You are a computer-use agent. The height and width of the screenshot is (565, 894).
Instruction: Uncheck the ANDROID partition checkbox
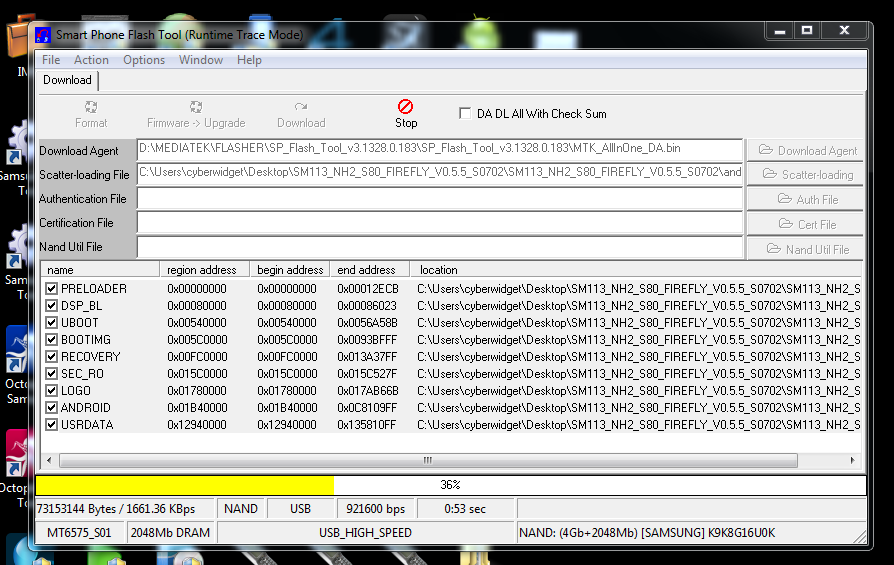pyautogui.click(x=52, y=408)
